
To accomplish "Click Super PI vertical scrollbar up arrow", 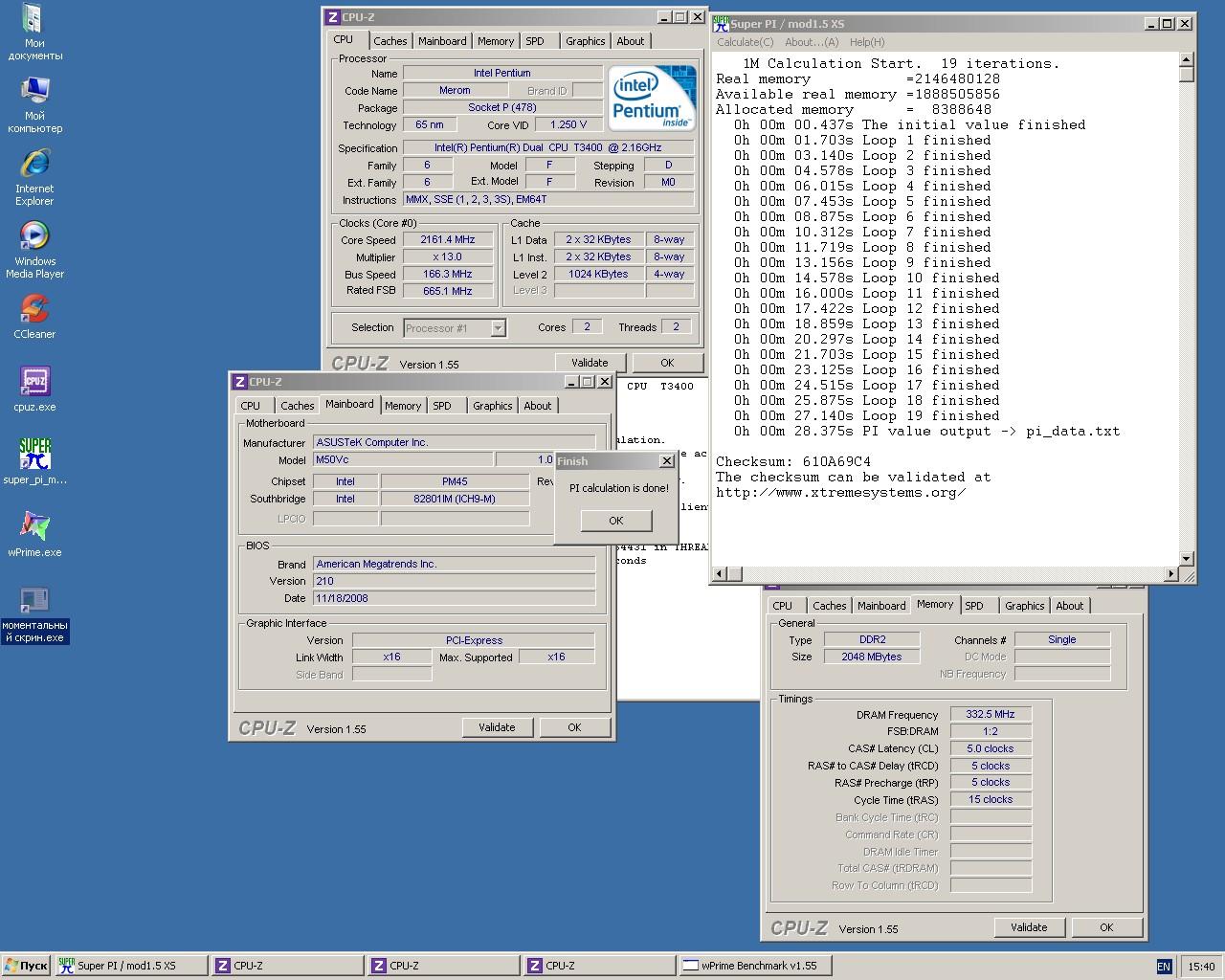I will pyautogui.click(x=1187, y=59).
